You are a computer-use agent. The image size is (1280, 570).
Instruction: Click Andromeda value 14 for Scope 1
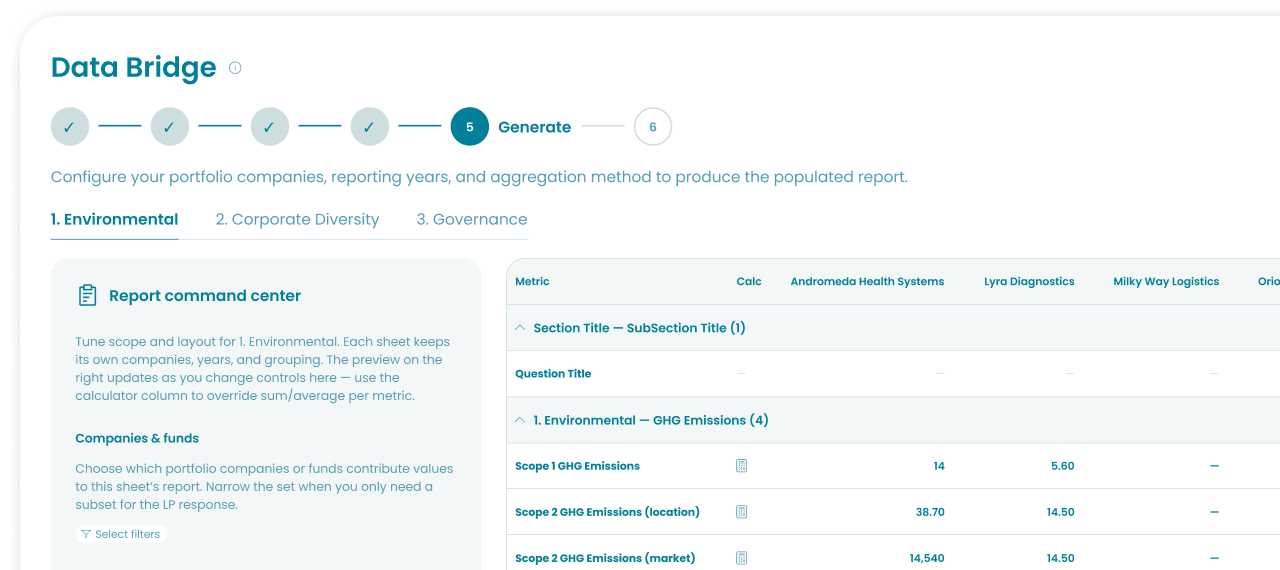[x=938, y=466]
